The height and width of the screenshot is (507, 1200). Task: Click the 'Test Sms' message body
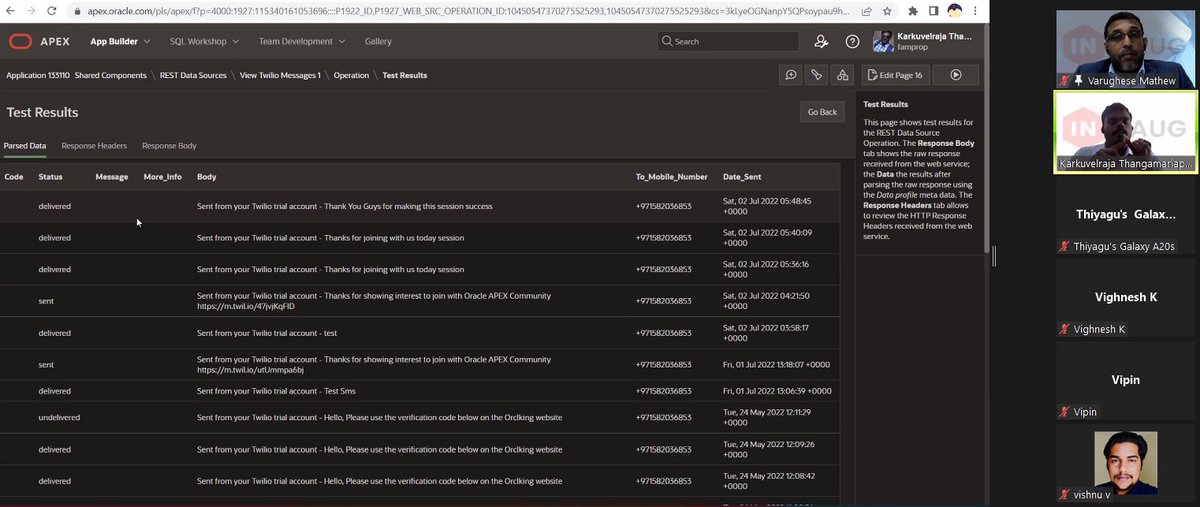pyautogui.click(x=276, y=391)
